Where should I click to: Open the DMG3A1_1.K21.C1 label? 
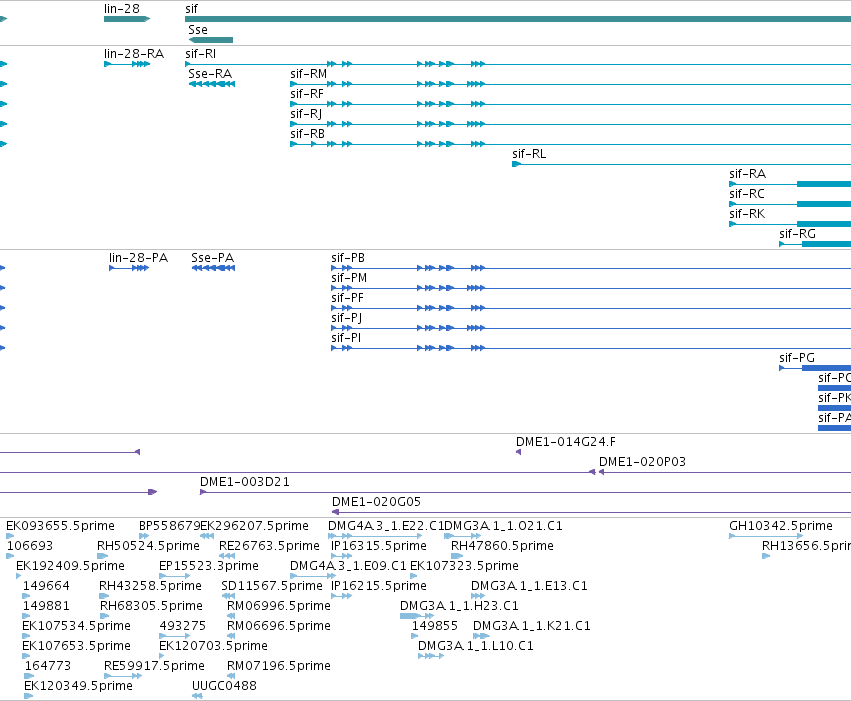[532, 626]
